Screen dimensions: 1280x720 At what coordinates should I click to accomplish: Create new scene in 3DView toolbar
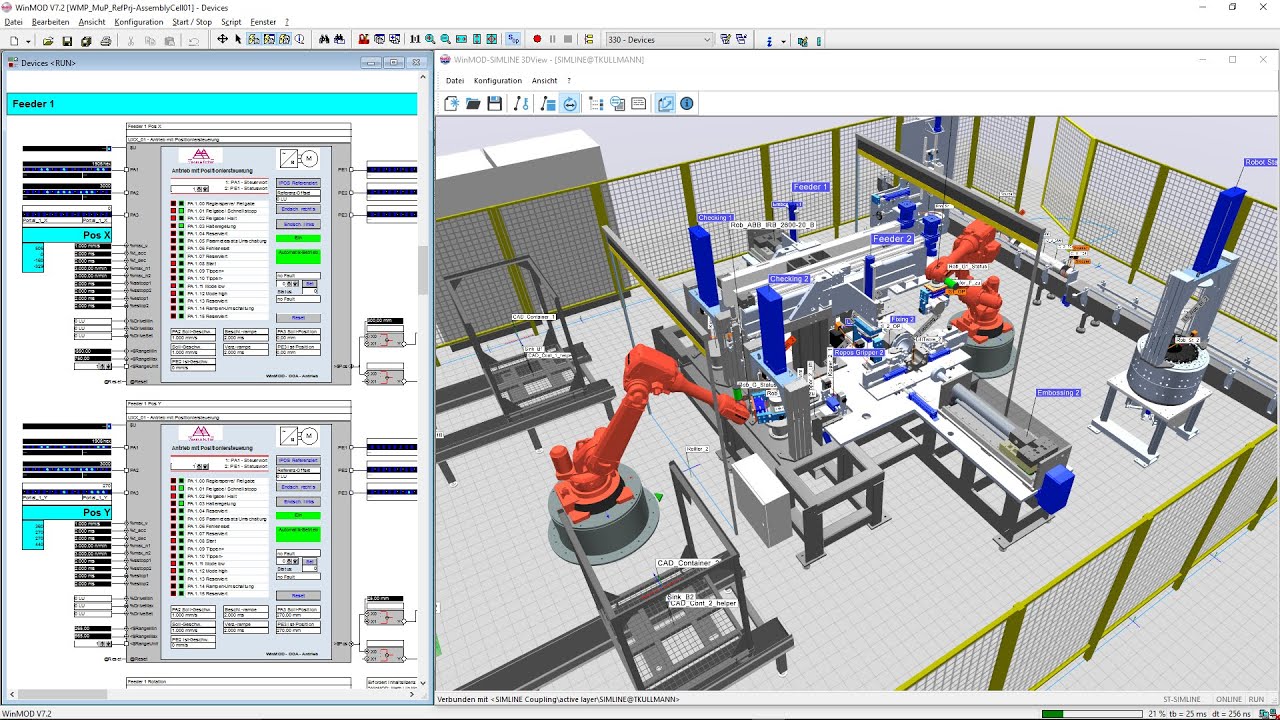[452, 103]
